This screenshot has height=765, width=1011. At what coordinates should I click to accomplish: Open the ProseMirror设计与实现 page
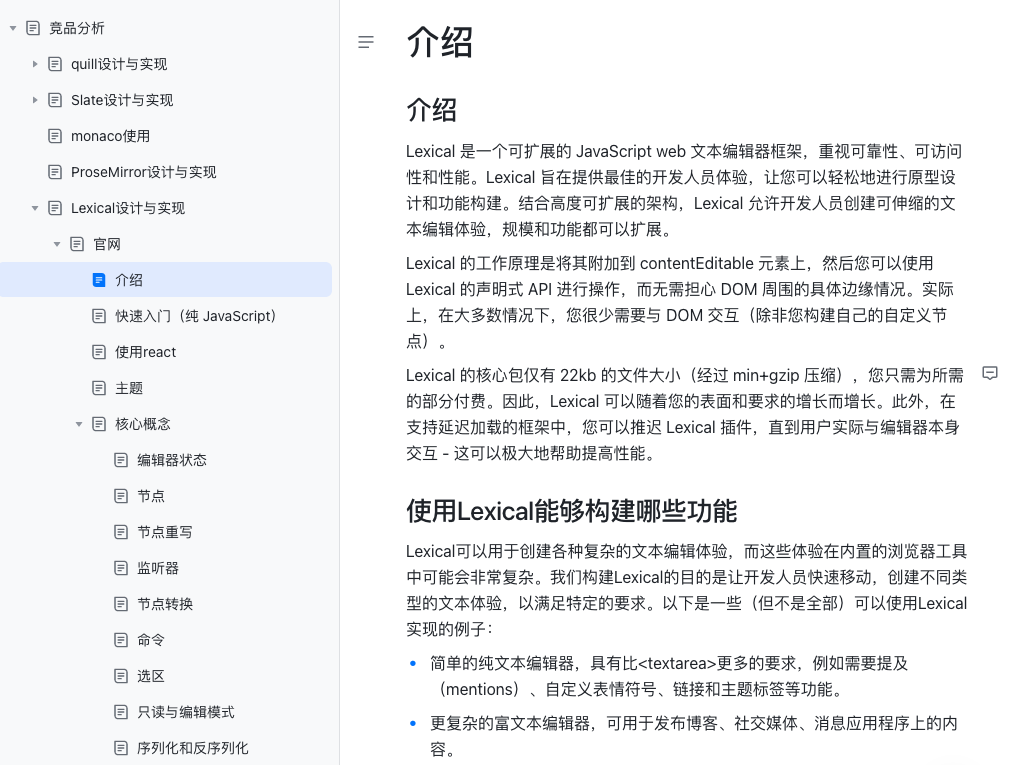point(143,172)
